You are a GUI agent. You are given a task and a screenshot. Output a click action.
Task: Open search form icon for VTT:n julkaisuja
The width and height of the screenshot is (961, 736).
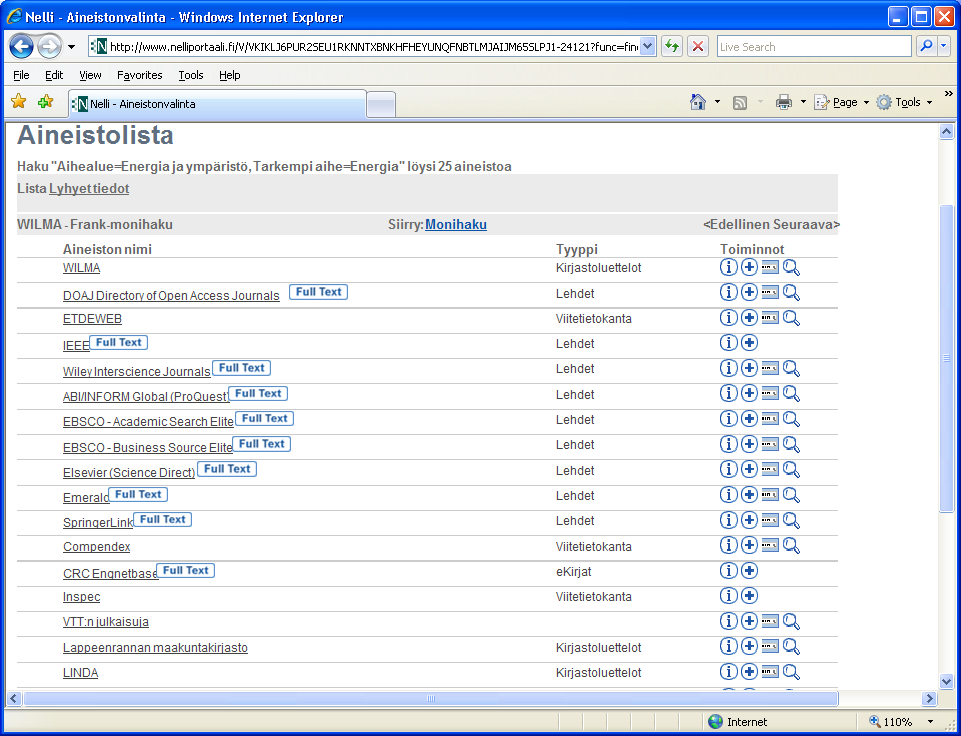click(x=770, y=621)
